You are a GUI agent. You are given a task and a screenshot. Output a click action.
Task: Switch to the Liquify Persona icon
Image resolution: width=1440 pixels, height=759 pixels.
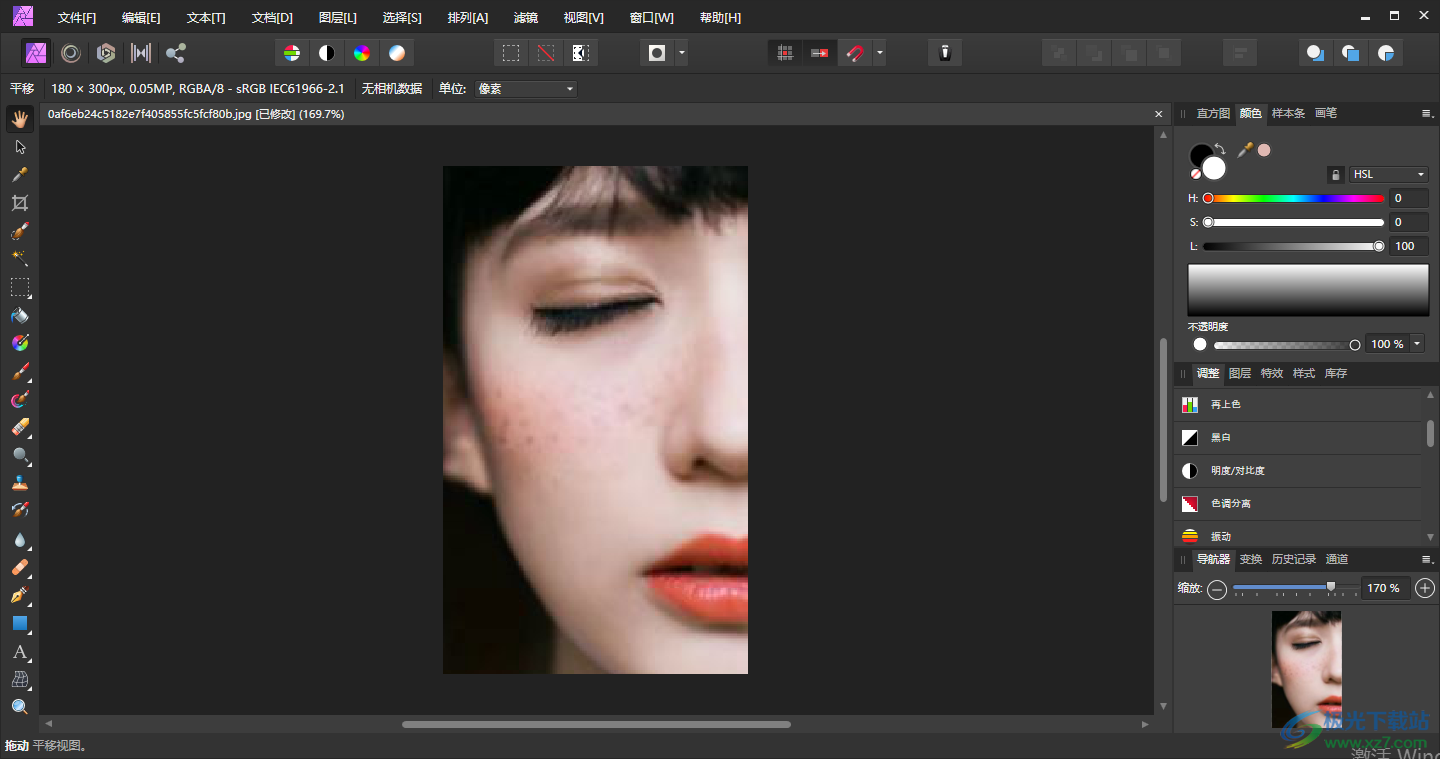[71, 53]
